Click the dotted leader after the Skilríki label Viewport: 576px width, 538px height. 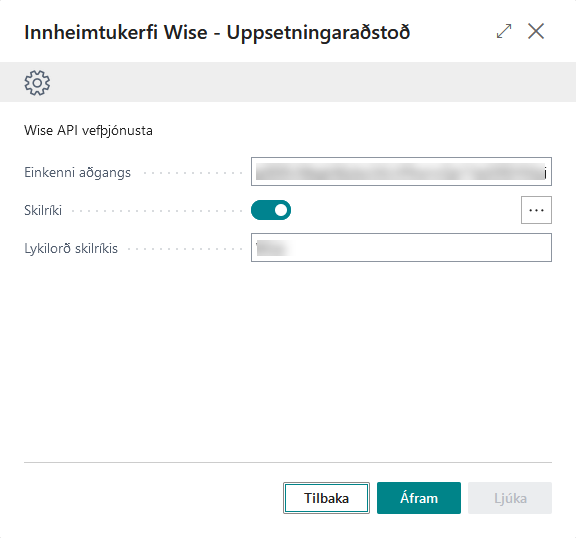coord(156,211)
